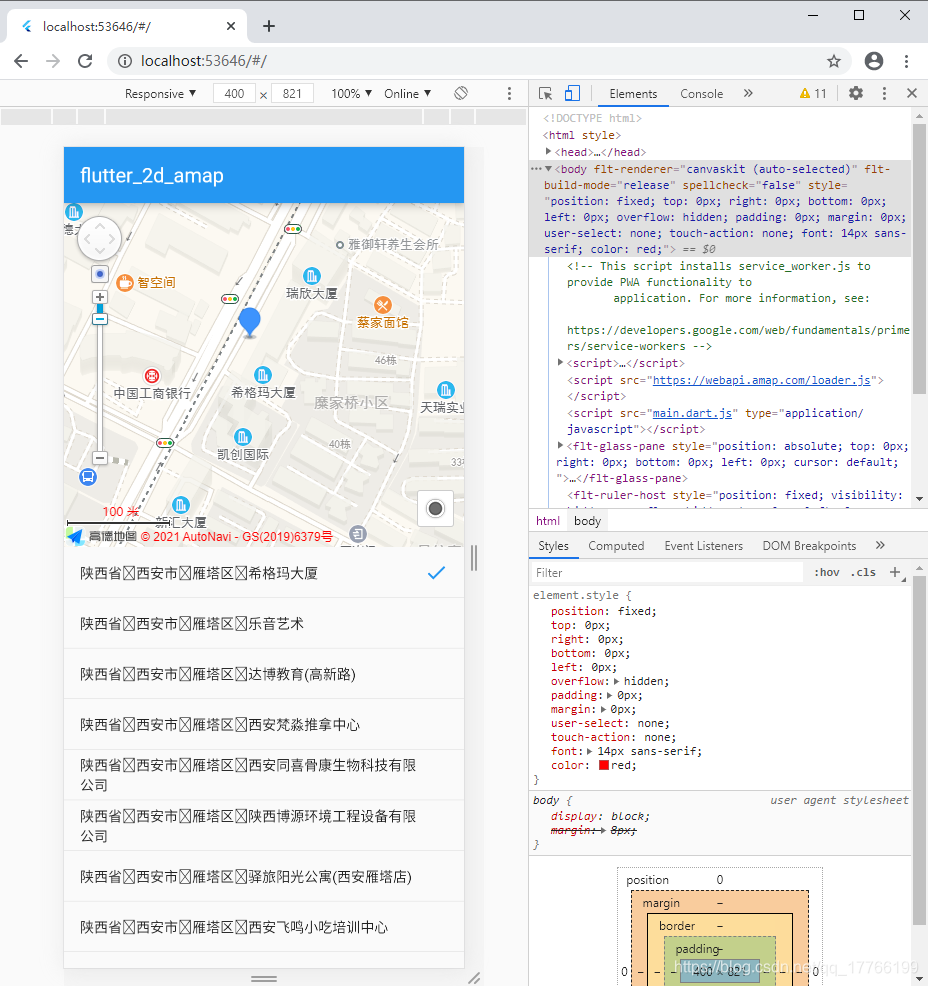
Task: Click the map zoom slider handle
Action: (x=99, y=319)
